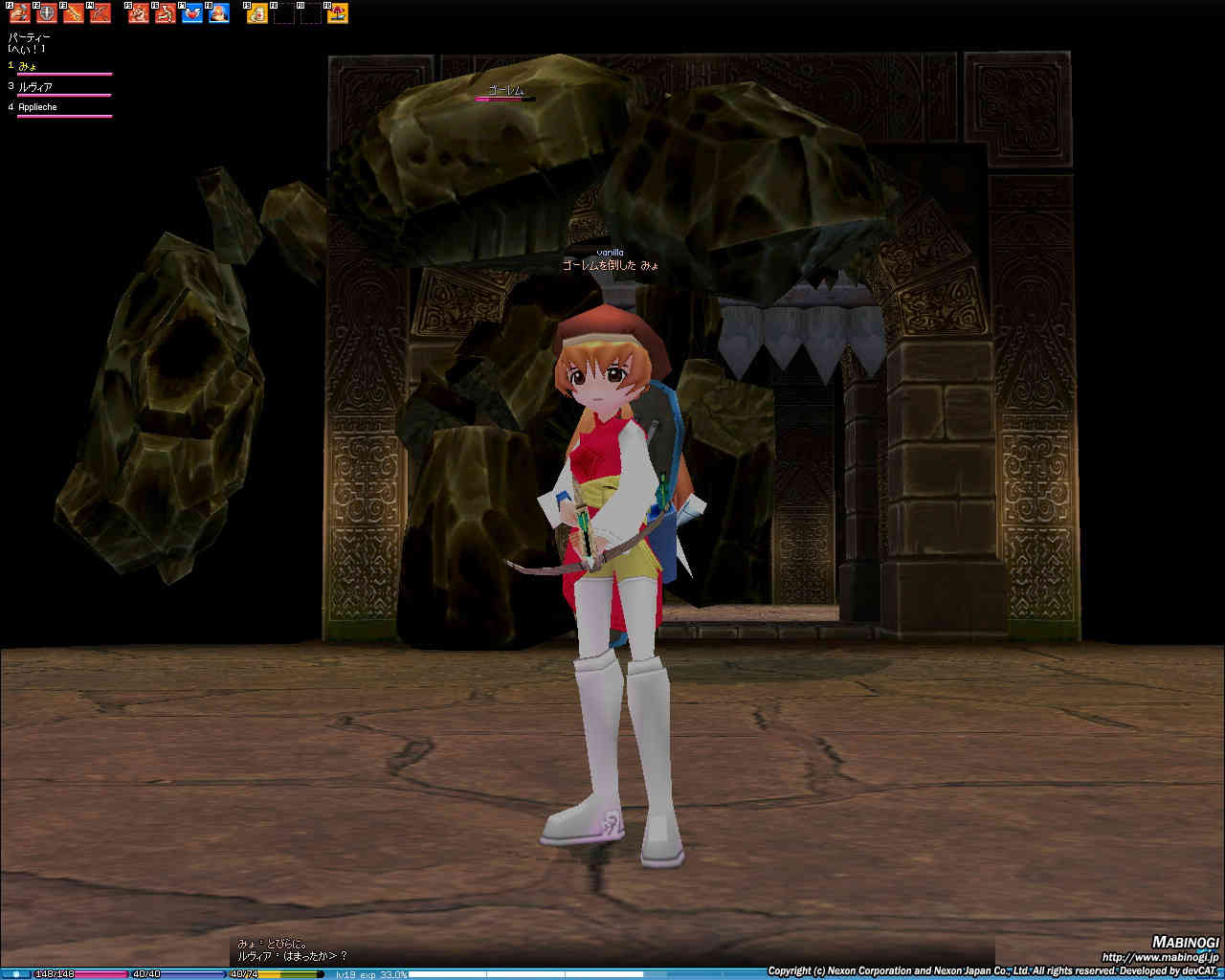The image size is (1225, 980).
Task: Select party member みょ
Action: coord(28,66)
